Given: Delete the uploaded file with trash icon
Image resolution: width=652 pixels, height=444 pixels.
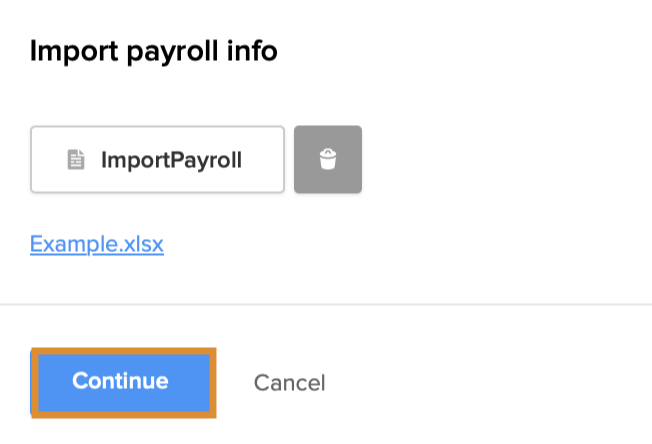Looking at the screenshot, I should pos(328,159).
